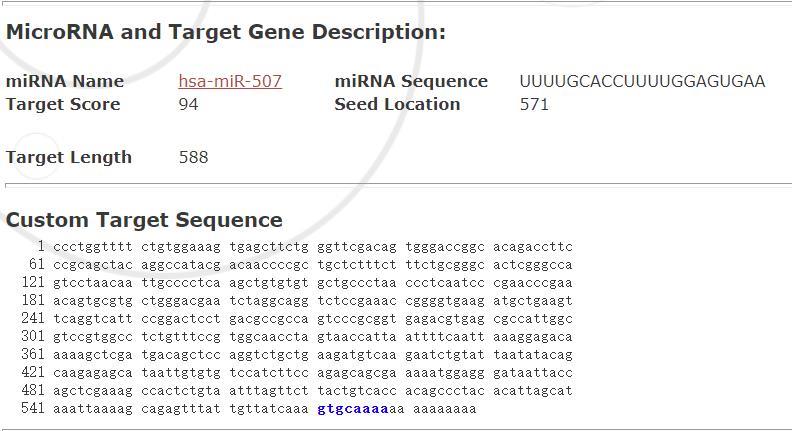Click the miRNA Name label
Image resolution: width=792 pixels, height=431 pixels.
click(65, 81)
